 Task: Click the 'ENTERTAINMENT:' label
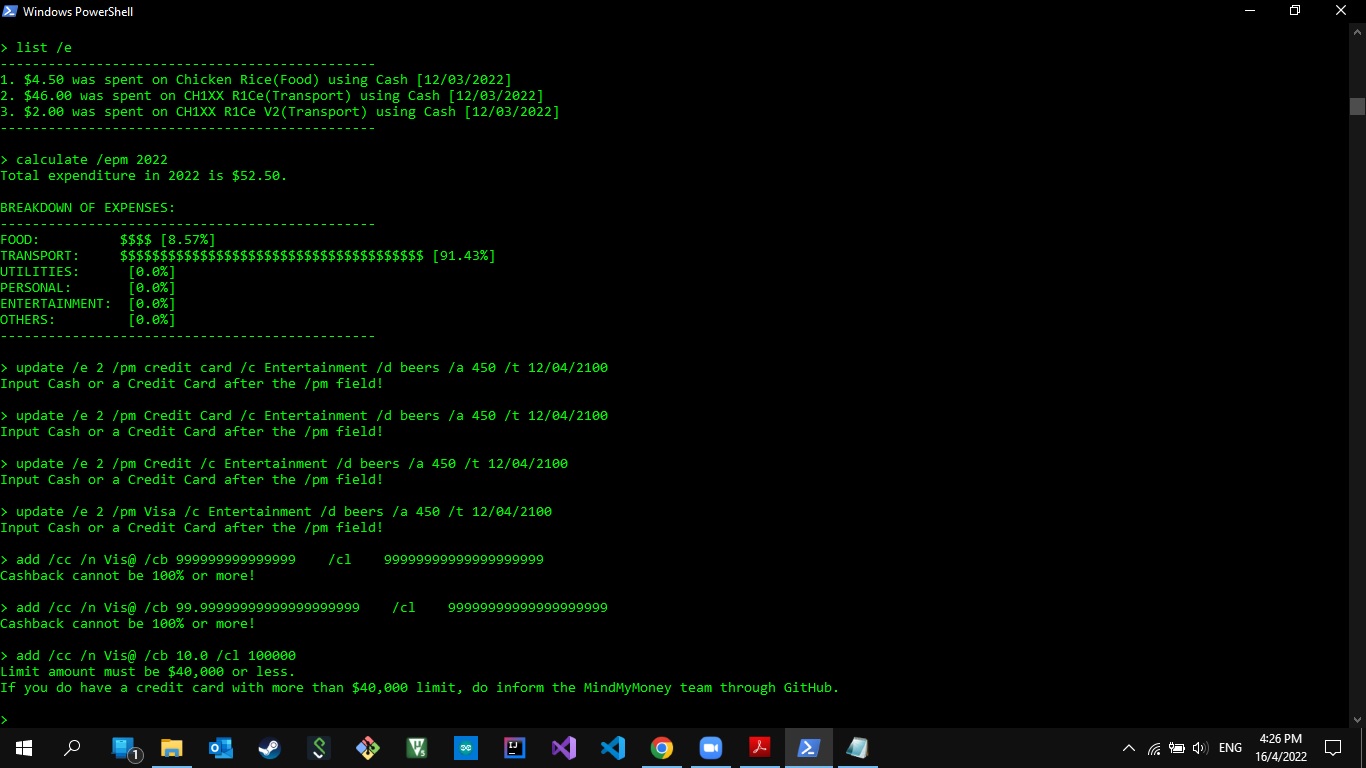coord(56,303)
